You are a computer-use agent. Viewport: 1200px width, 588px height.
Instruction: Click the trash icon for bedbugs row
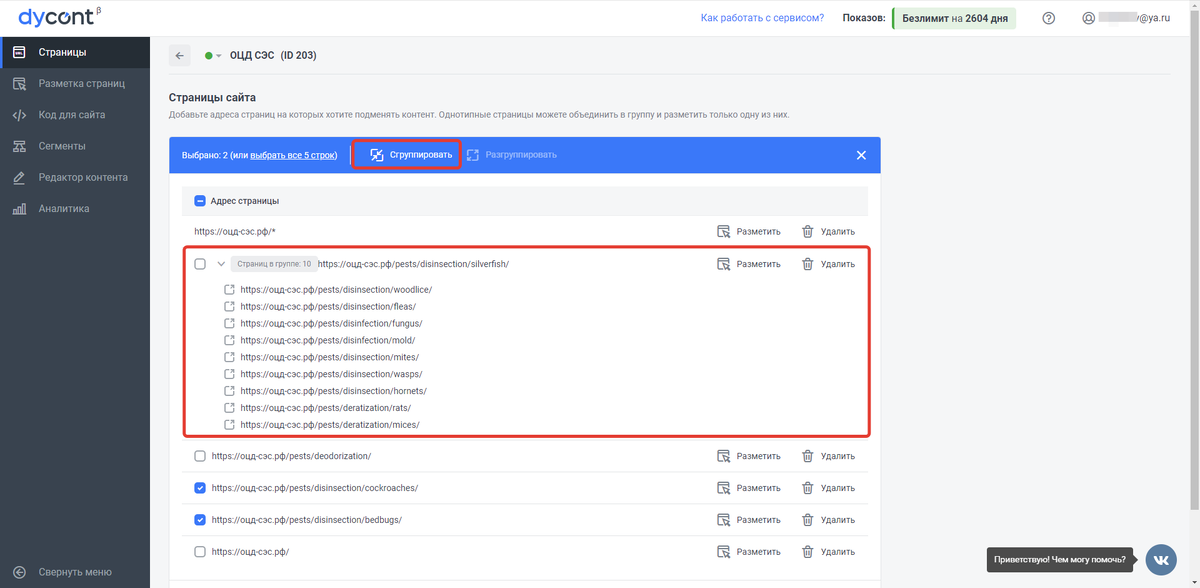coord(808,520)
